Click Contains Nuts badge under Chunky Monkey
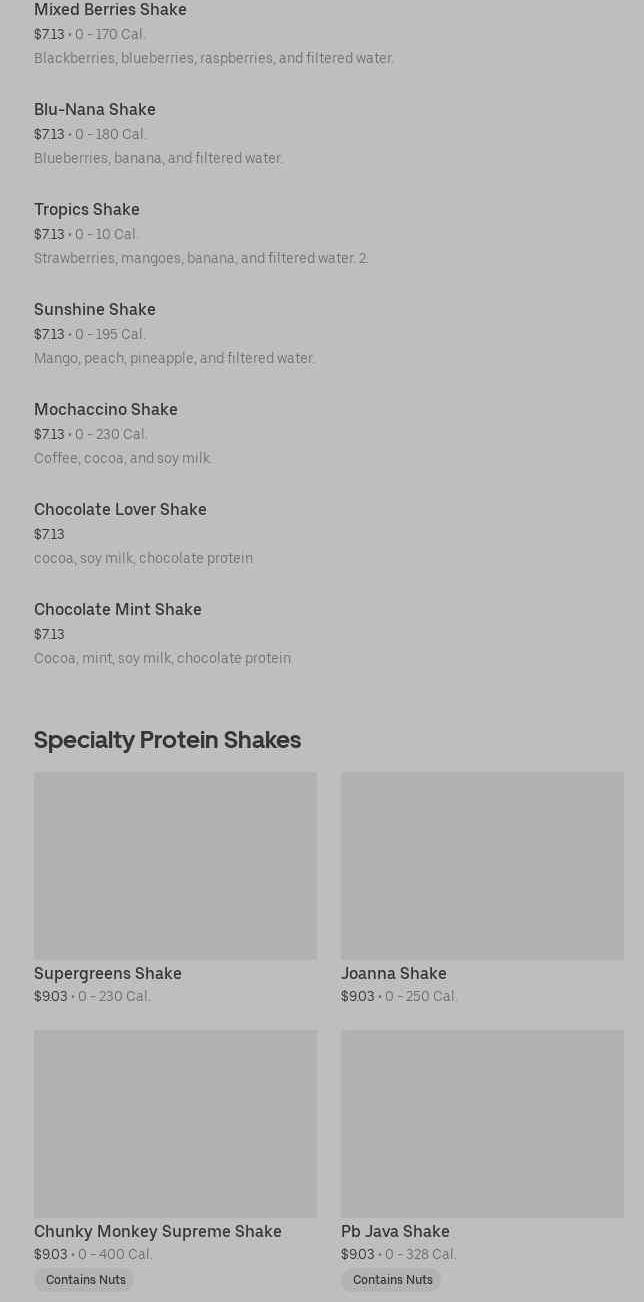This screenshot has width=644, height=1302. coord(85,1280)
